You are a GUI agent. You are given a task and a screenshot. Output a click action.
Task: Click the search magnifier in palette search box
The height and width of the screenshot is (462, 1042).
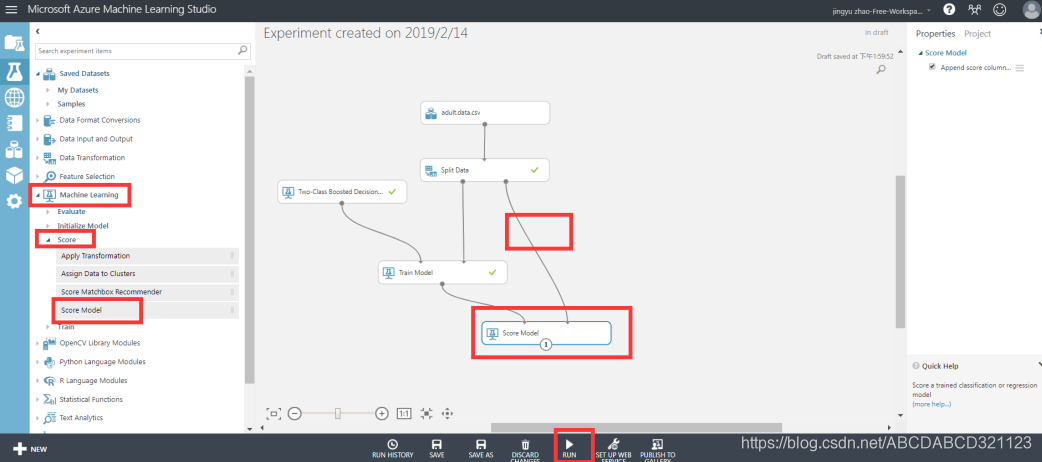coord(243,51)
